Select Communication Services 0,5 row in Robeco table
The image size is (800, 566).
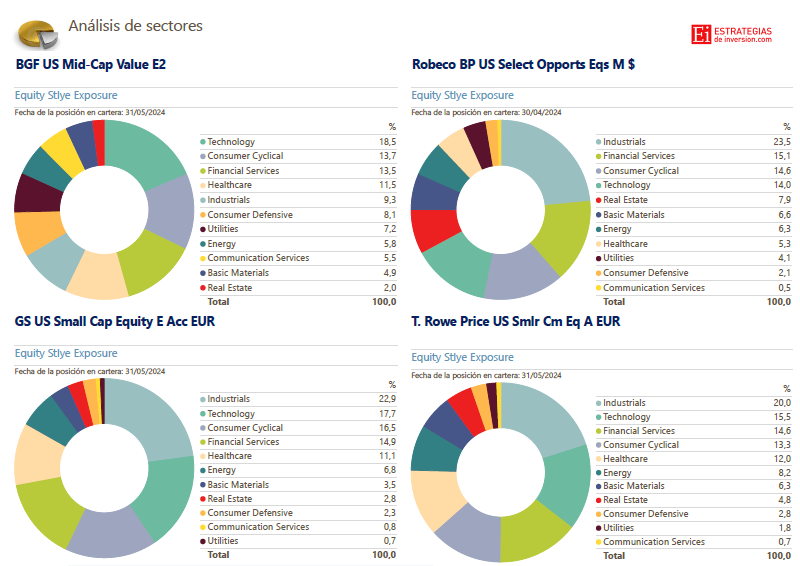pyautogui.click(x=694, y=288)
